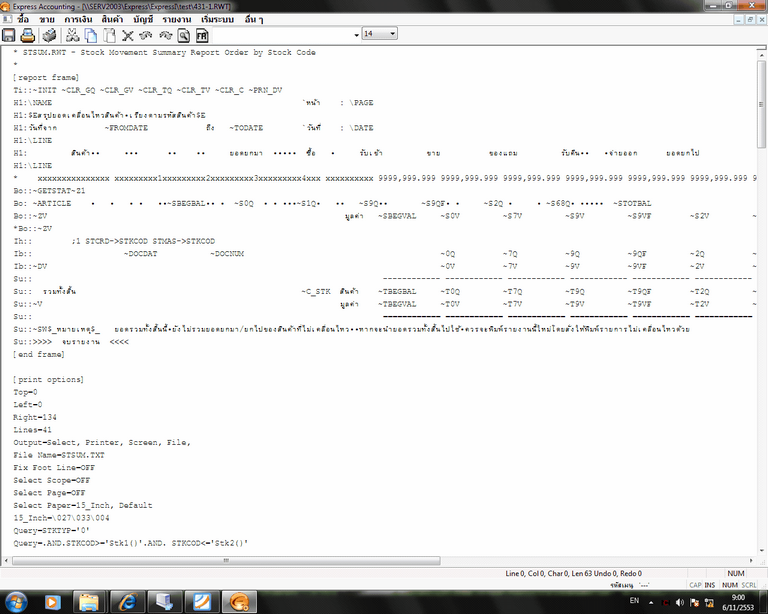Click the vertical scrollbar up arrow
The height and width of the screenshot is (614, 768).
[761, 55]
